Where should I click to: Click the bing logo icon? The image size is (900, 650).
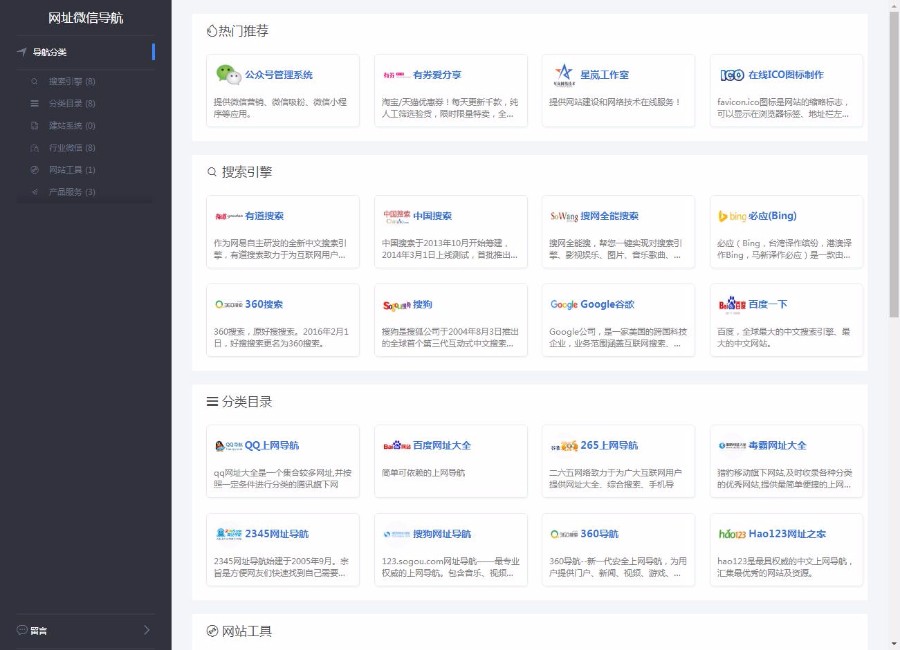pos(732,216)
